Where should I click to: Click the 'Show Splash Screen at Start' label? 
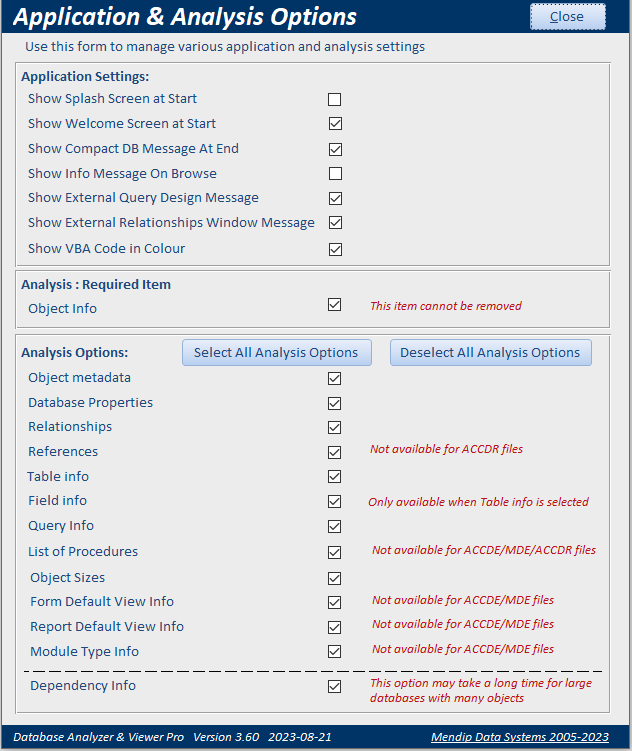tap(112, 99)
